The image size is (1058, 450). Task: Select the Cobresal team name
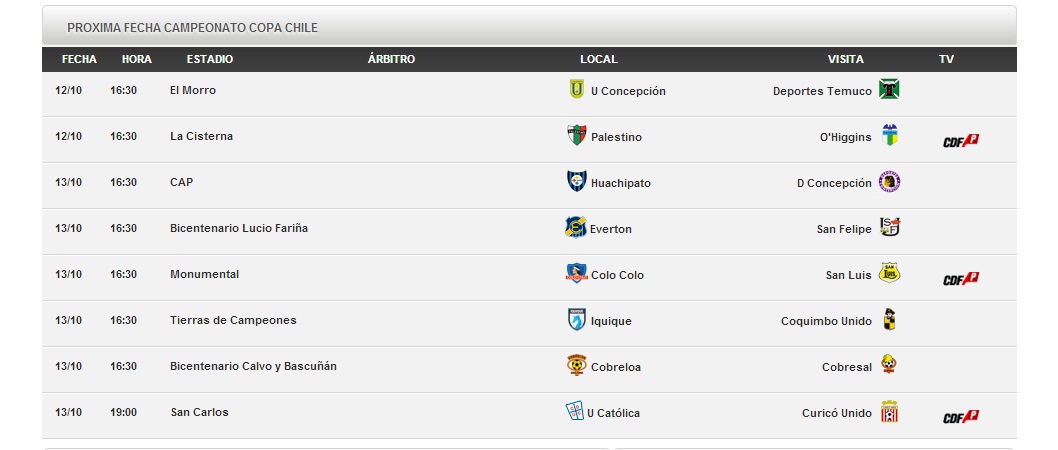[847, 367]
